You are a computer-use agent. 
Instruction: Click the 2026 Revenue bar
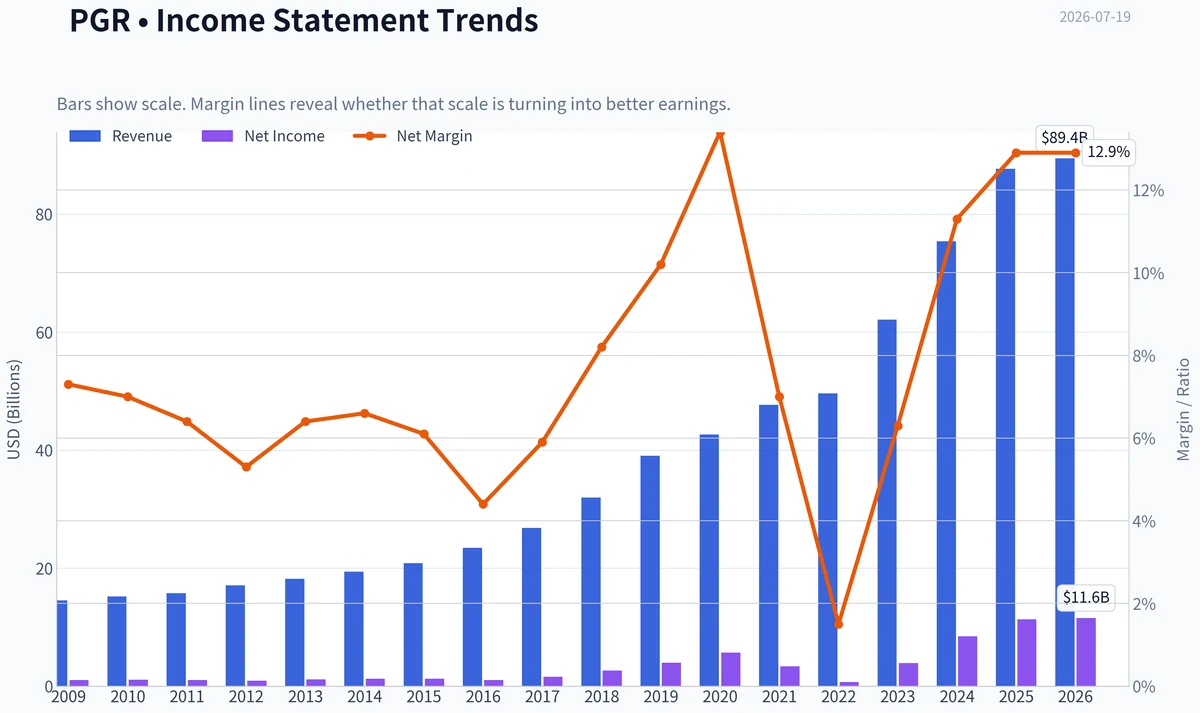tap(1065, 423)
